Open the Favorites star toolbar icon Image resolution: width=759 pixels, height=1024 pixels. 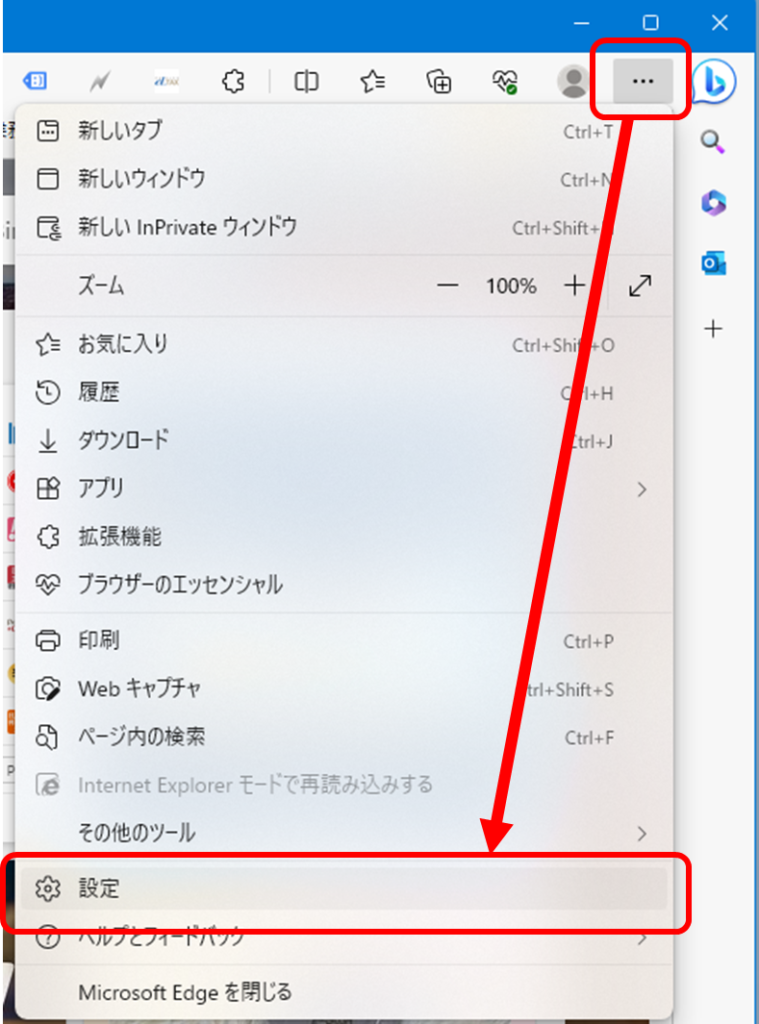[x=372, y=82]
